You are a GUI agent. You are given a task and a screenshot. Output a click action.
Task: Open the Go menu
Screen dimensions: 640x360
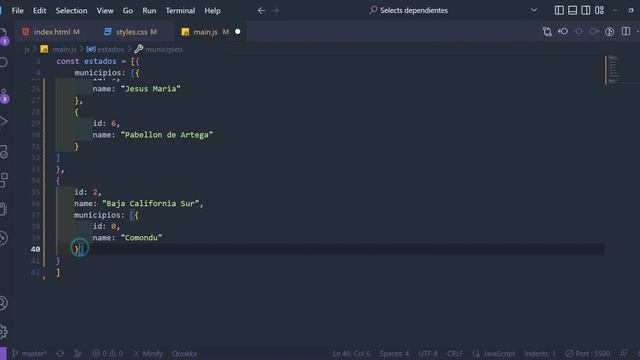[128, 11]
